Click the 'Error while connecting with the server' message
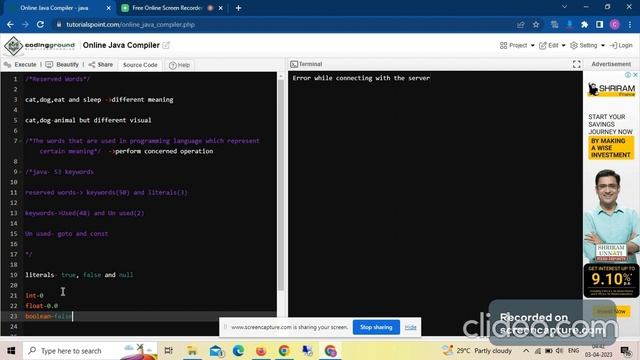The width and height of the screenshot is (640, 360). coord(361,78)
